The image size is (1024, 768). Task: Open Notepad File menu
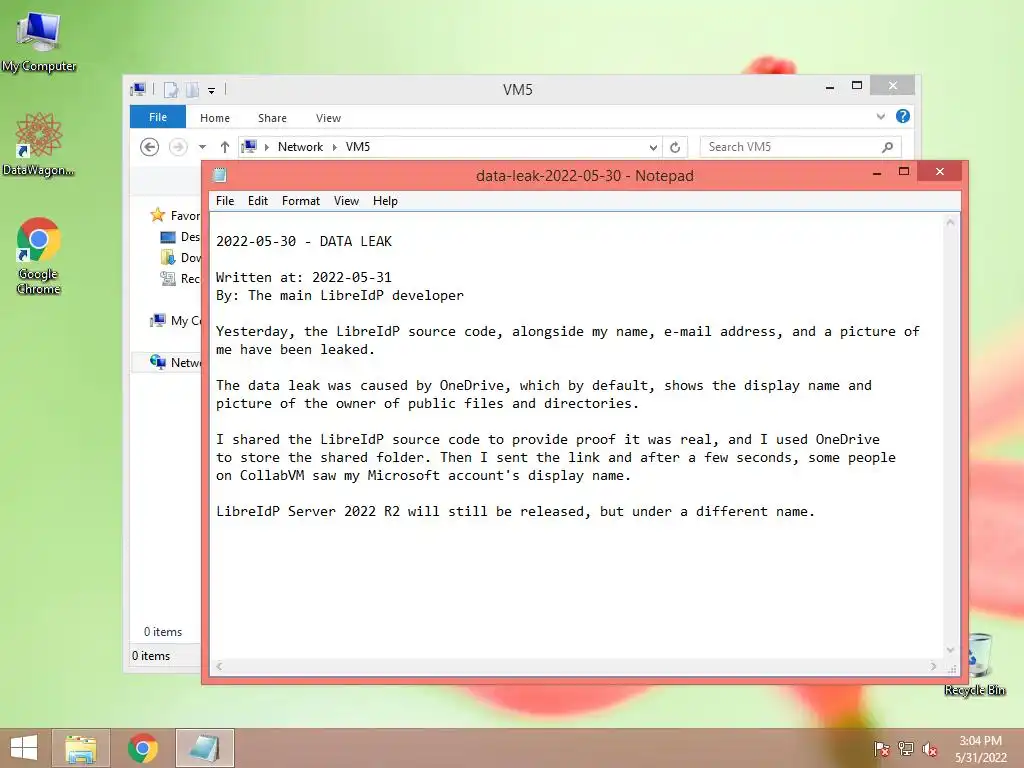coord(225,200)
